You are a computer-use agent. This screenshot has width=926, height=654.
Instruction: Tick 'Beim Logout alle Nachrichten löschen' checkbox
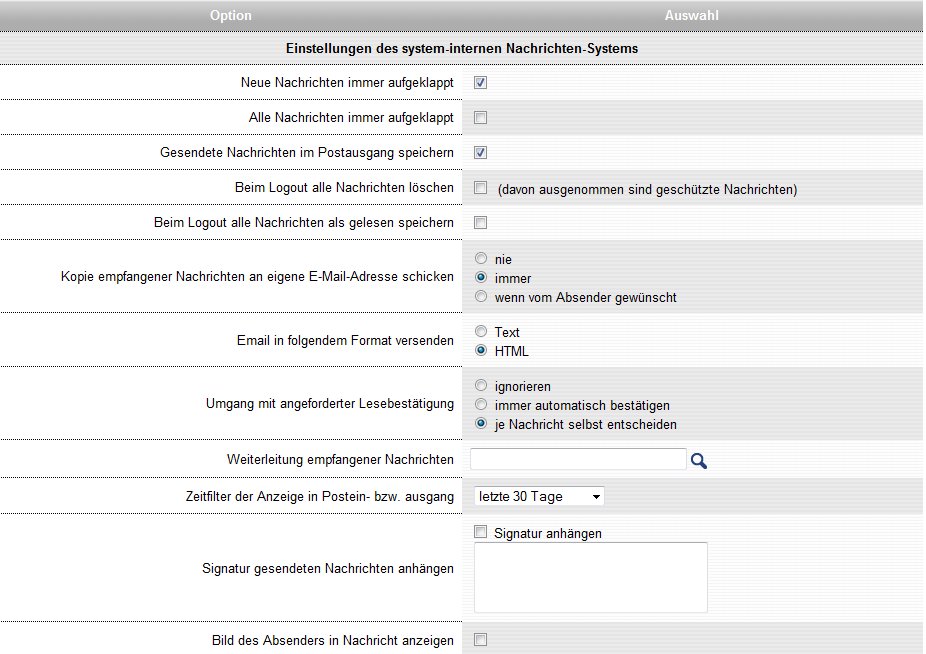click(480, 188)
